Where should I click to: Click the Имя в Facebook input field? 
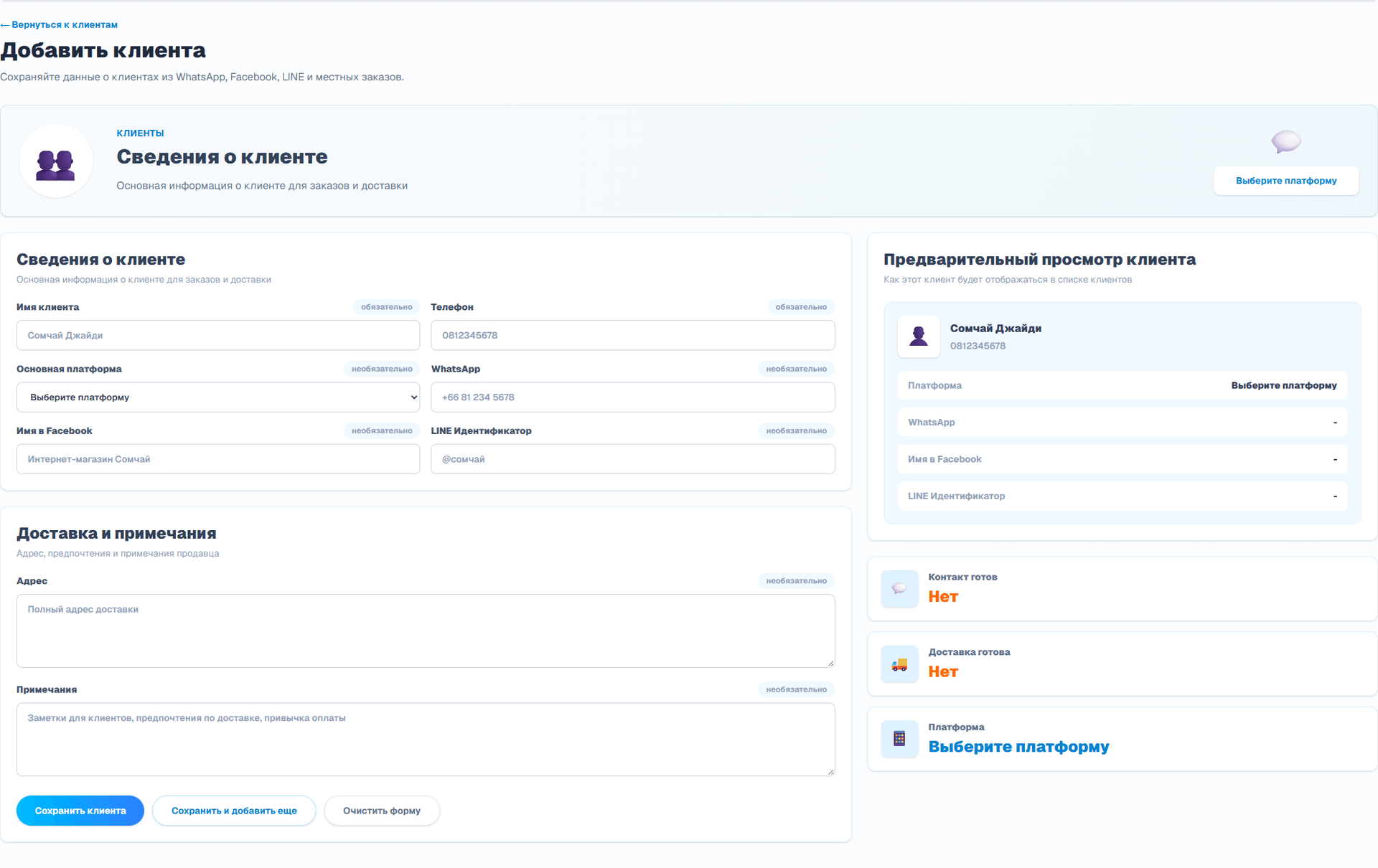click(218, 459)
